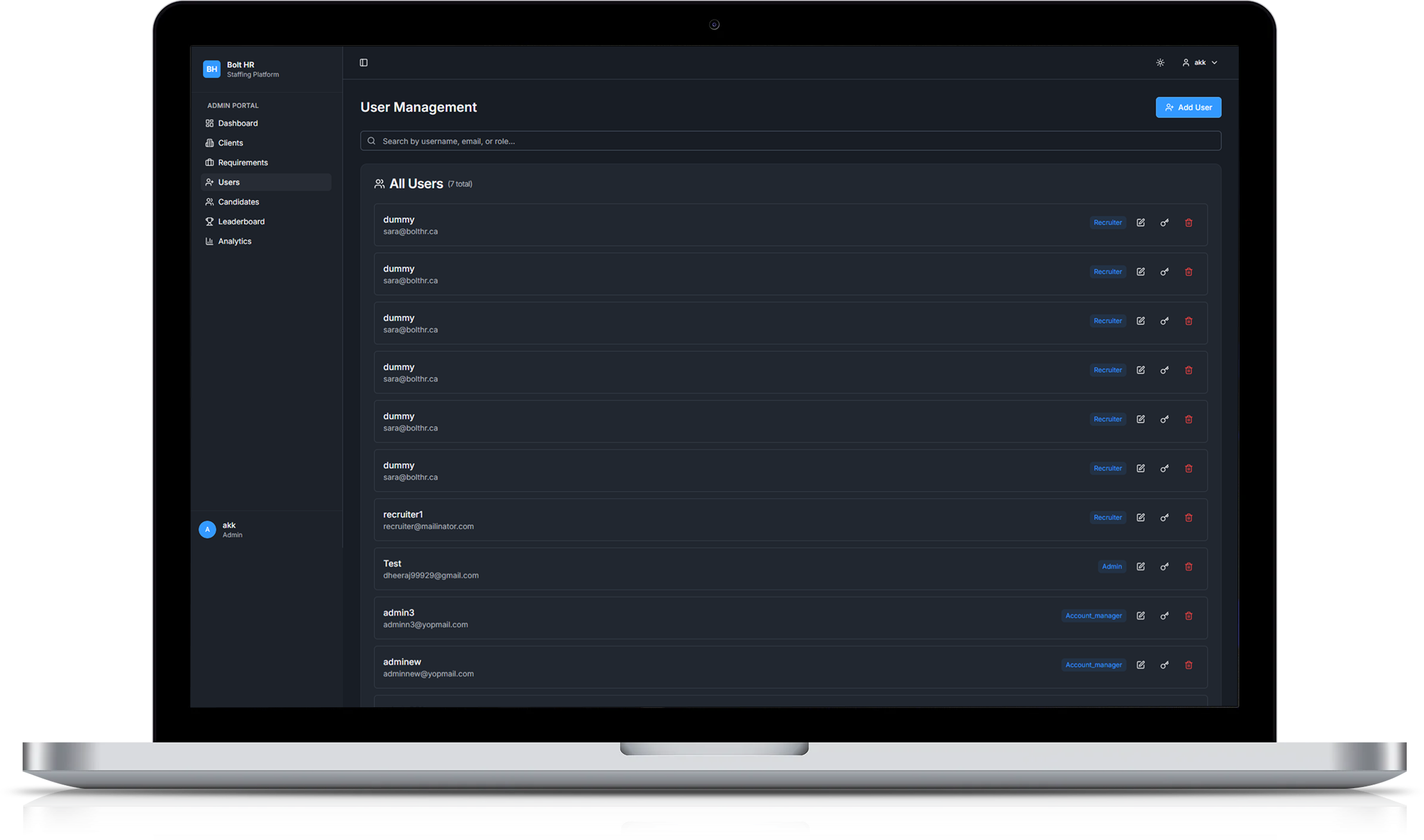Delete adminew with the red trash icon
The width and height of the screenshot is (1424, 840).
(1188, 665)
